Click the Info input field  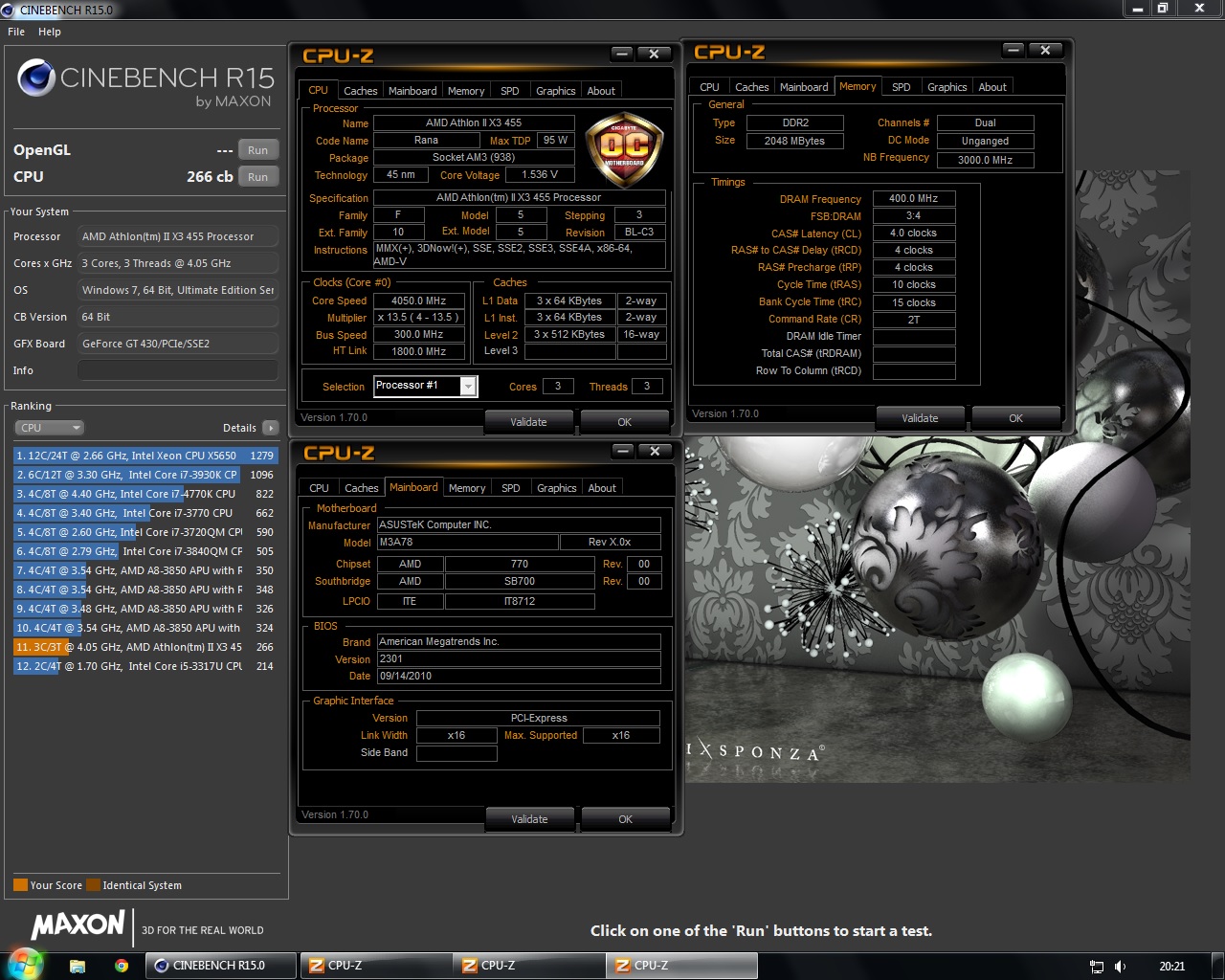tap(178, 370)
